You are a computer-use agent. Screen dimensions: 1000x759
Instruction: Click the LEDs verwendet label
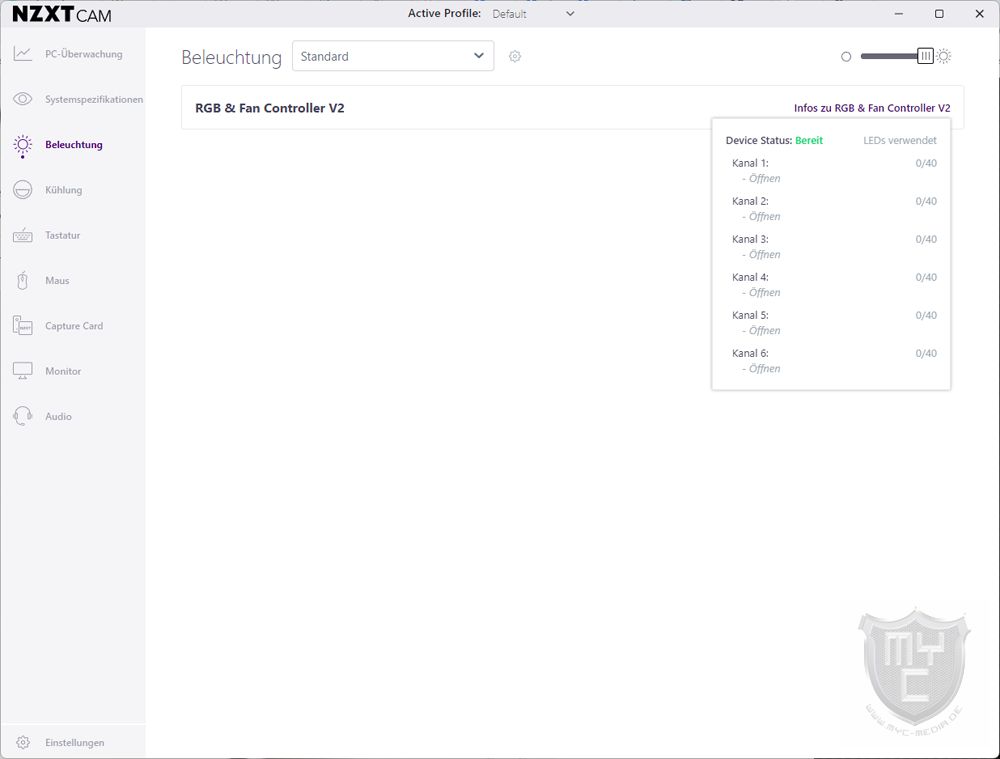tap(900, 140)
